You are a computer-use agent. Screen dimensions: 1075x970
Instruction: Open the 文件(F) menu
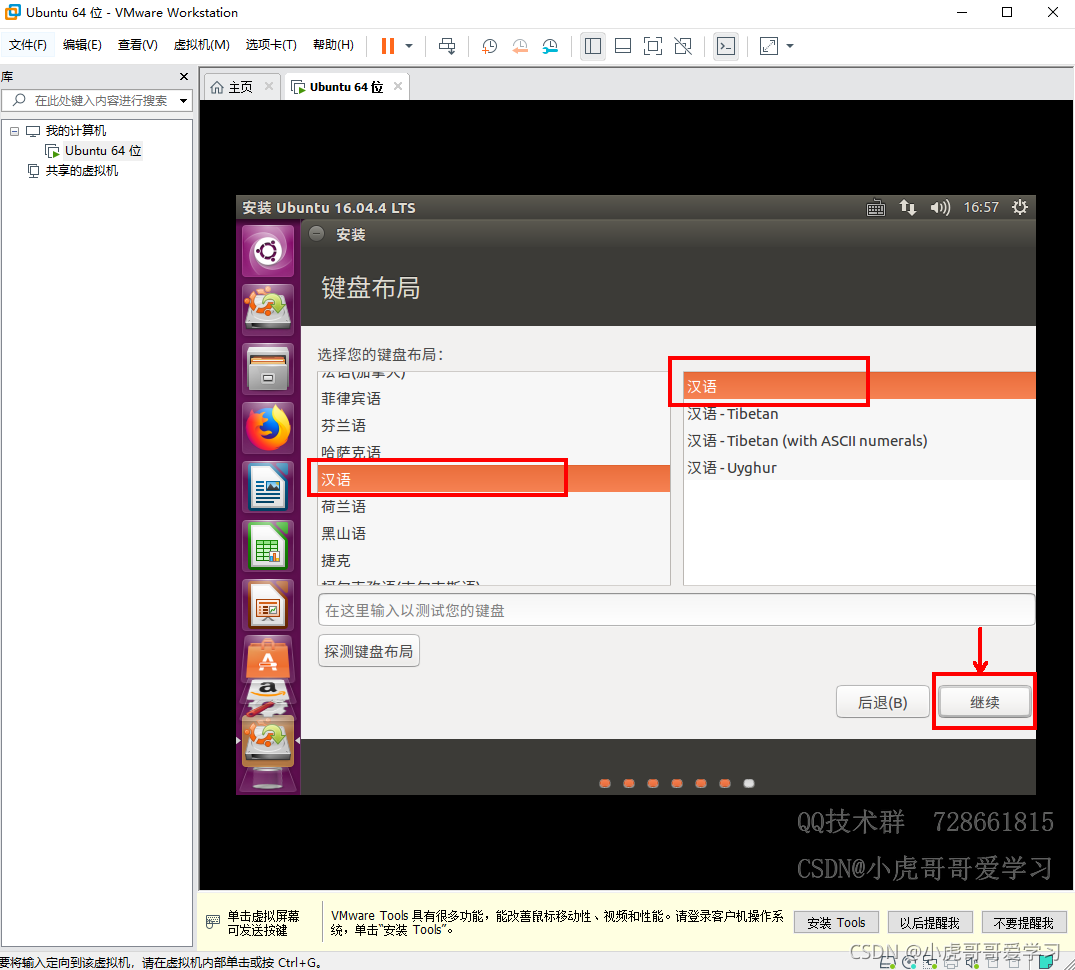click(27, 45)
